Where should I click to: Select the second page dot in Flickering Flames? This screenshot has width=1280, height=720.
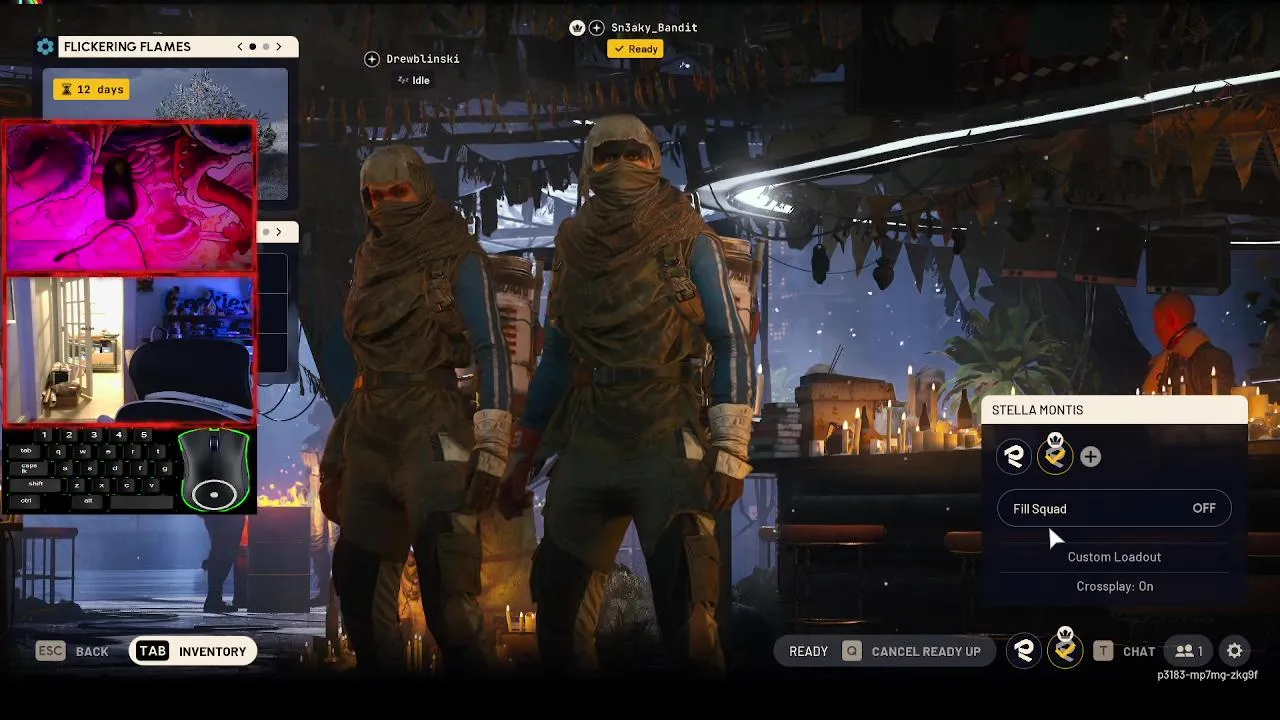266,47
